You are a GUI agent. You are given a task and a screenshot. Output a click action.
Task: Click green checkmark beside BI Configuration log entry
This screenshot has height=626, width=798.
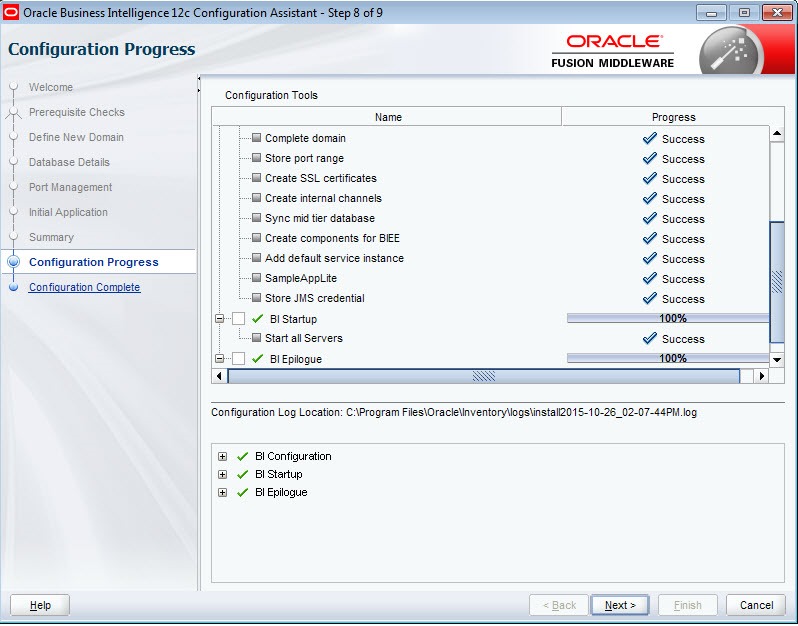tap(243, 456)
